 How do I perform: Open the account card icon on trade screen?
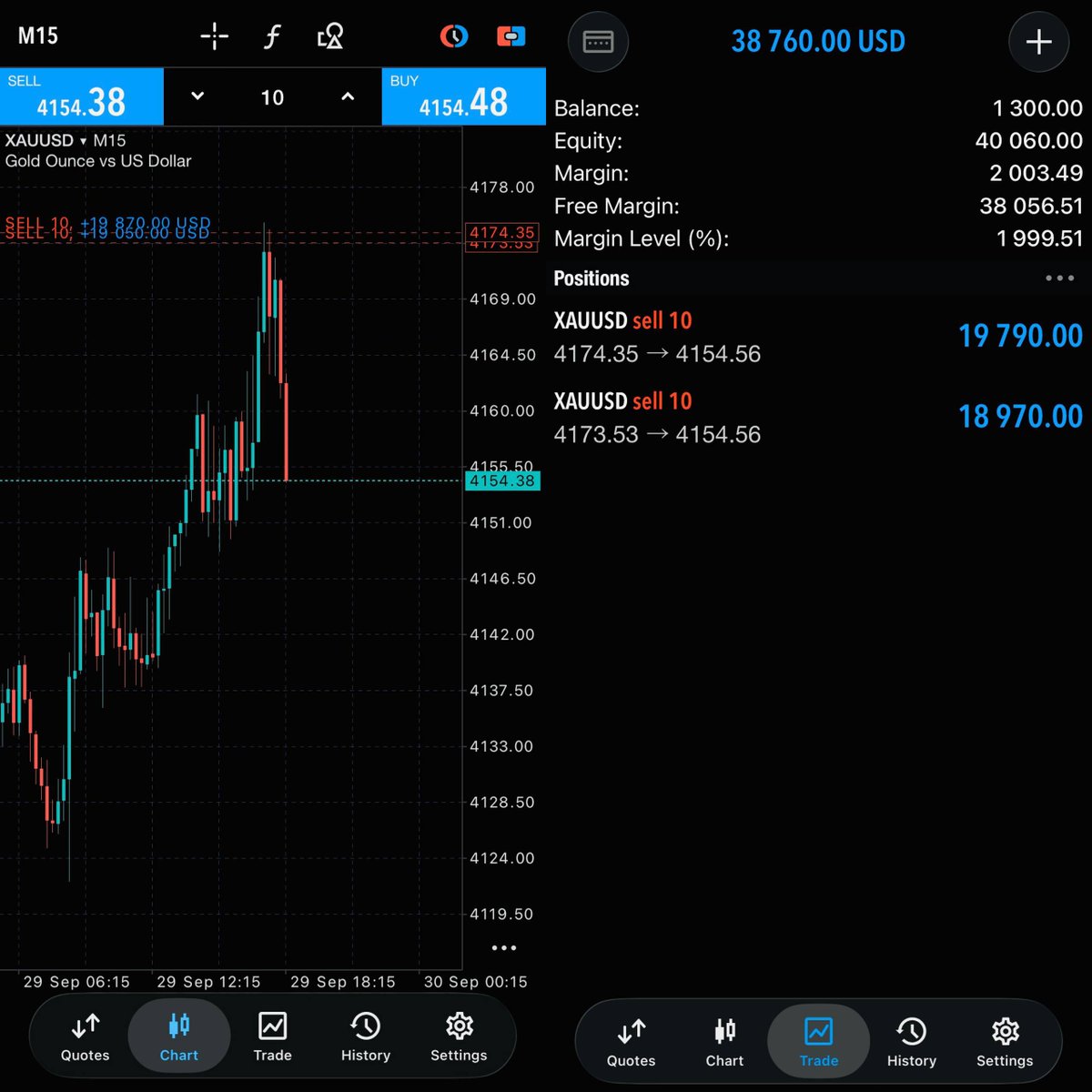tap(598, 42)
